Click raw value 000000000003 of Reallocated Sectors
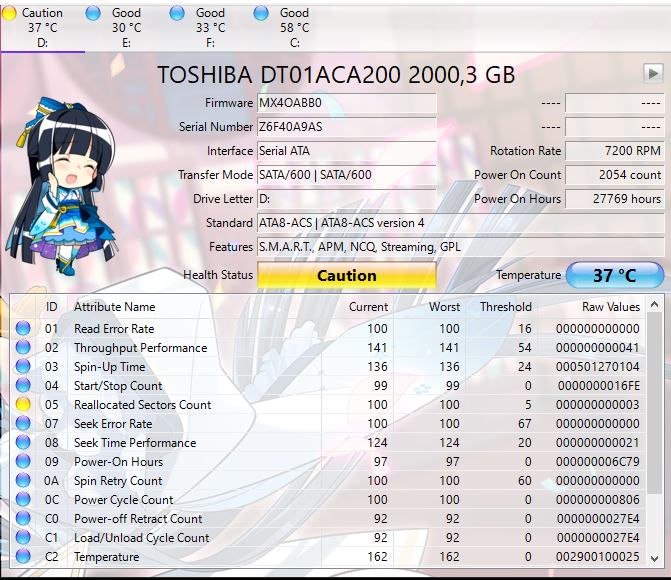Viewport: 671px width, 580px height. click(x=597, y=405)
